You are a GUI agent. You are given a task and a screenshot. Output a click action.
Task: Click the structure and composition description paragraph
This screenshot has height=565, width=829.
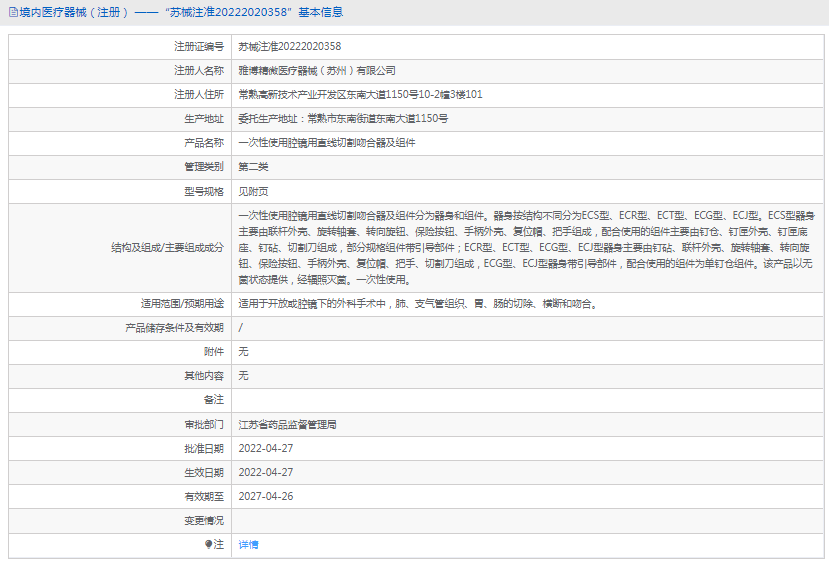[x=526, y=247]
